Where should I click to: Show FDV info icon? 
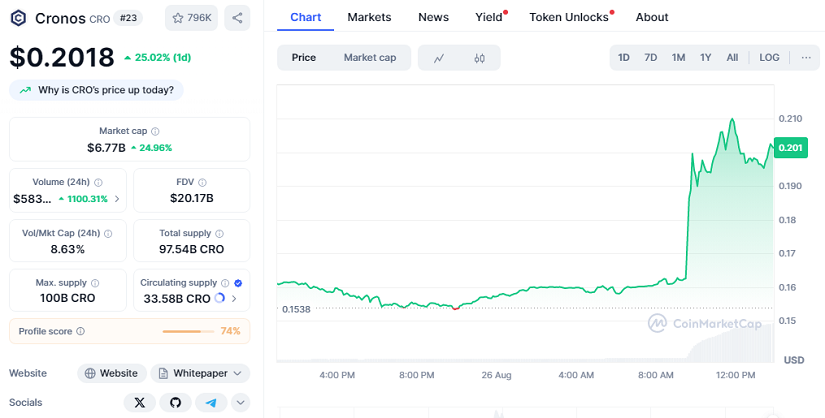[202, 182]
